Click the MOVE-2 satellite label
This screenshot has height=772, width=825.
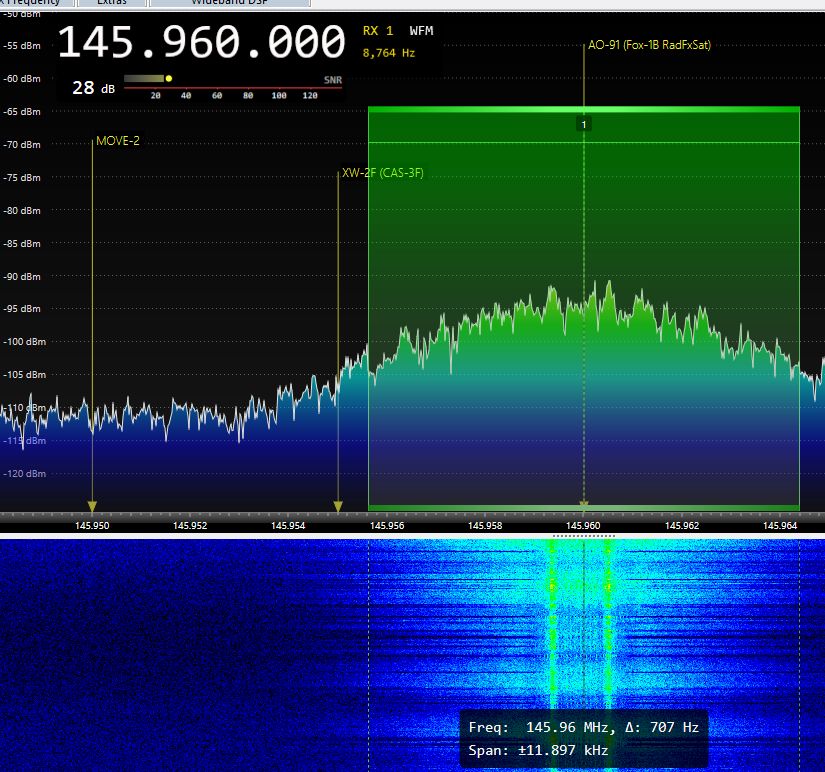click(118, 141)
